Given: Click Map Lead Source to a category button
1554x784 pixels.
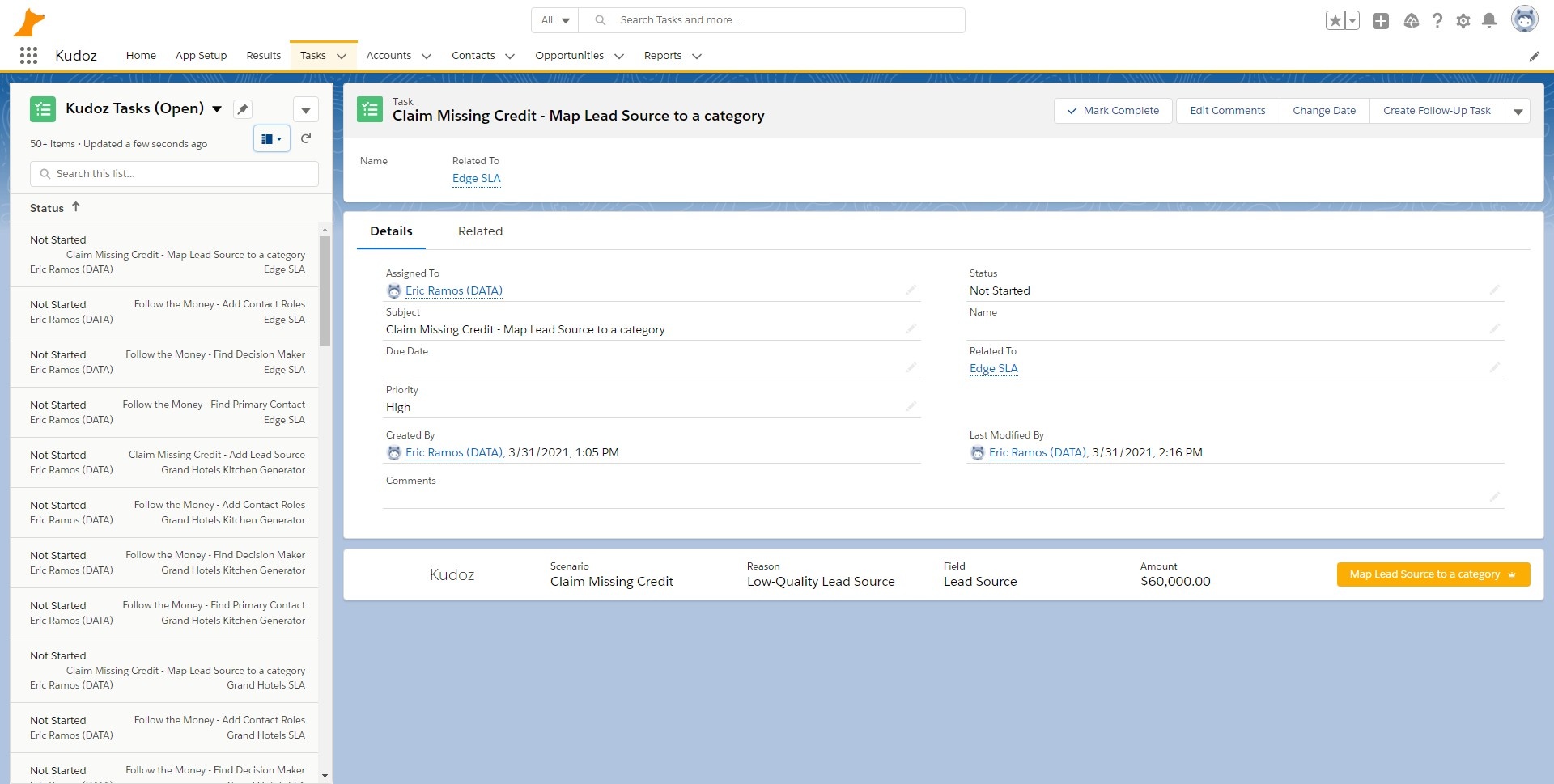Looking at the screenshot, I should coord(1433,574).
